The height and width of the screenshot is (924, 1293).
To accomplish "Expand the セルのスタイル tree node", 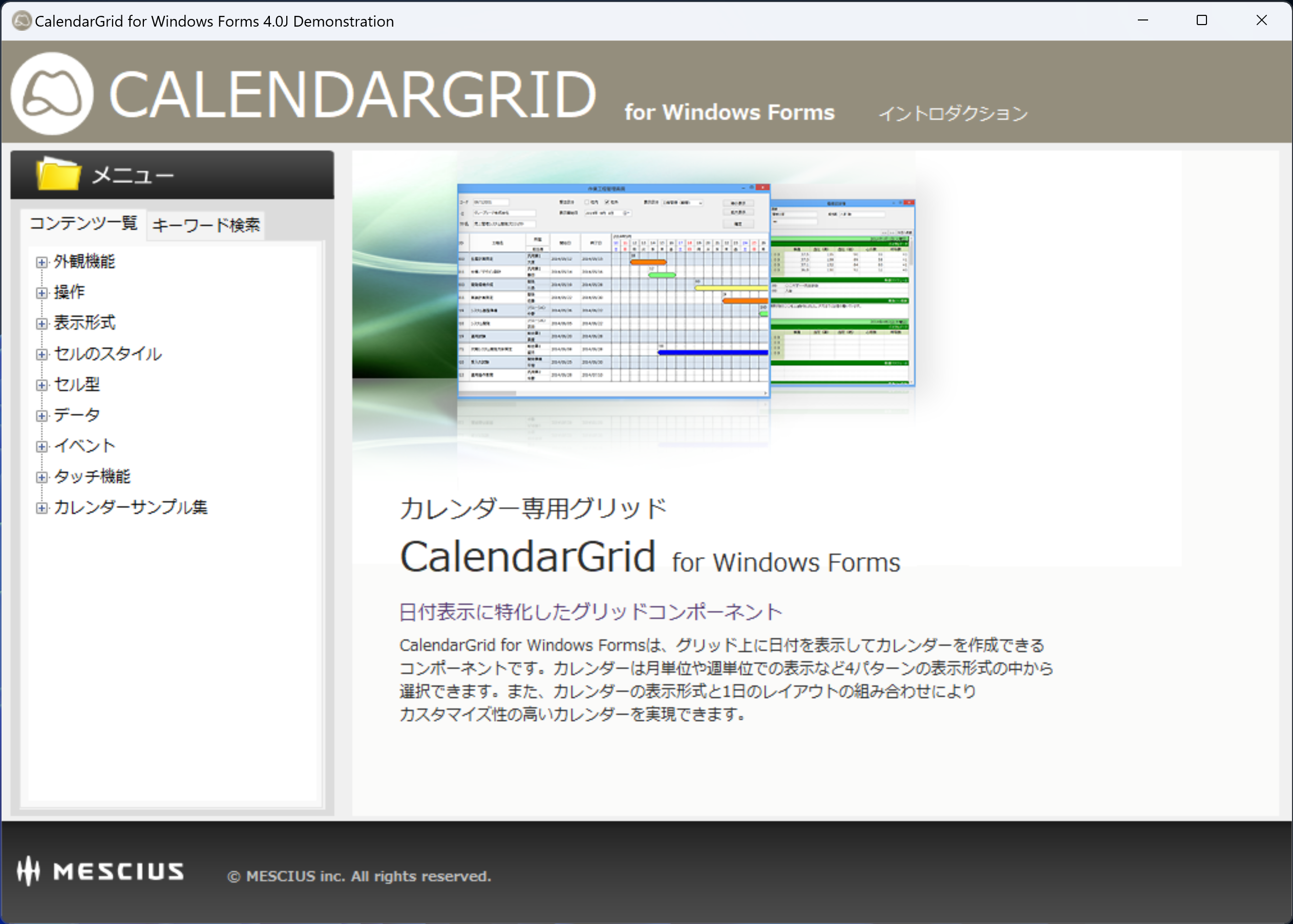I will 41,354.
